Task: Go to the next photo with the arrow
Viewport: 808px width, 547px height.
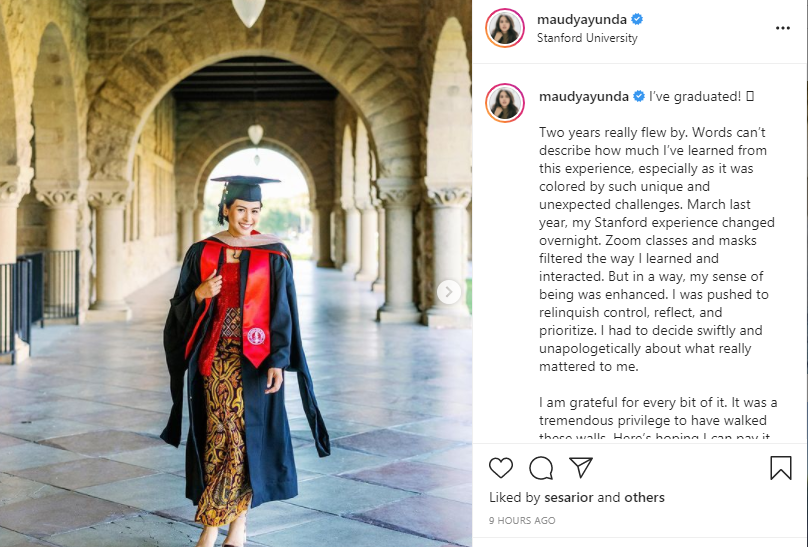Action: pyautogui.click(x=449, y=292)
